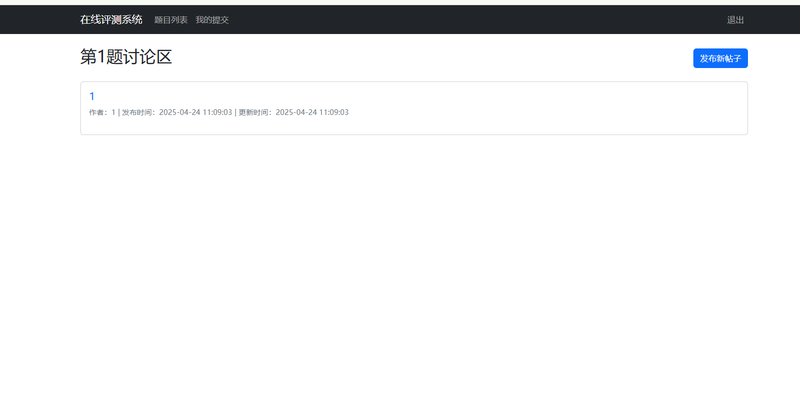Go to 题目列表 in navbar
Image resolution: width=800 pixels, height=402 pixels.
point(171,20)
